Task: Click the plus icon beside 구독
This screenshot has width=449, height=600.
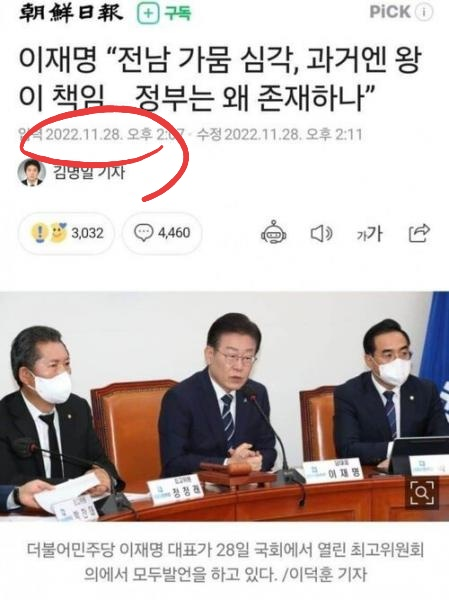Action: (148, 14)
